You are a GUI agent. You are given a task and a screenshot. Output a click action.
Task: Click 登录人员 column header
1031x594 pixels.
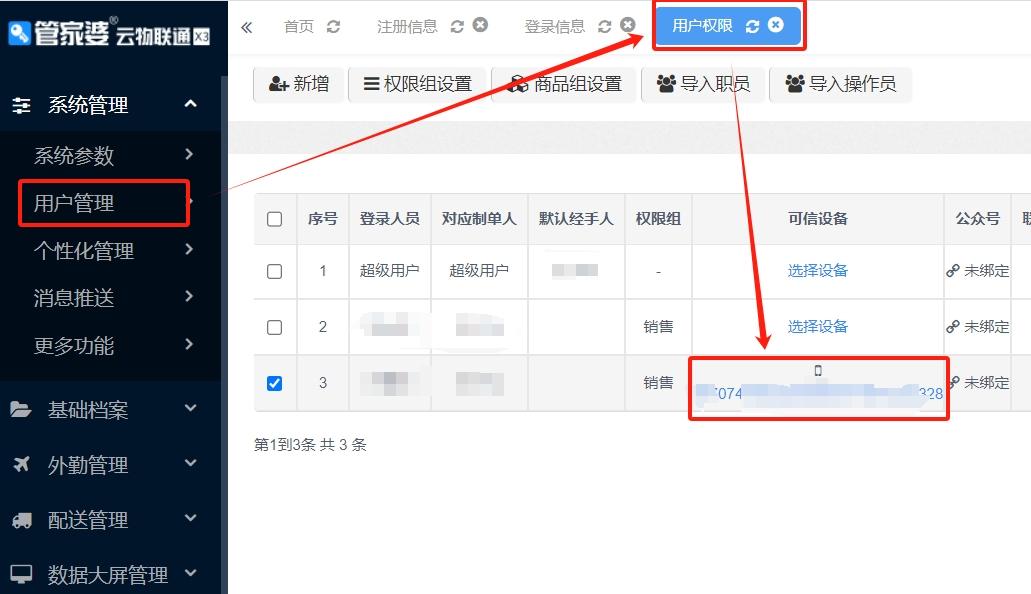389,218
